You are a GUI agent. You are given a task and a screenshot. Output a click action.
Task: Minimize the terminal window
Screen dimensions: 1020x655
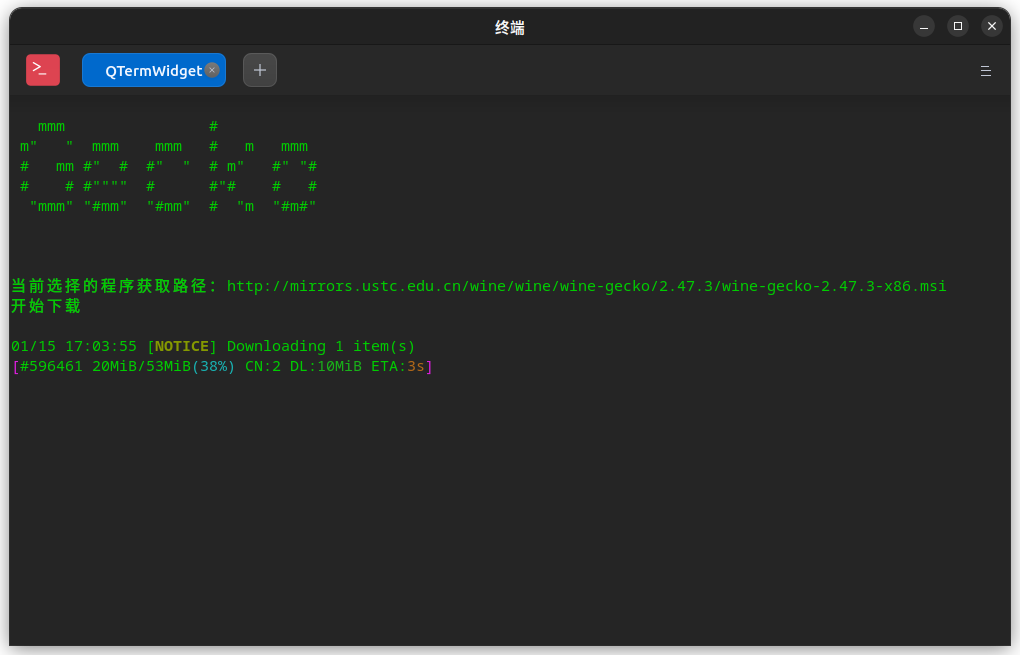point(924,26)
